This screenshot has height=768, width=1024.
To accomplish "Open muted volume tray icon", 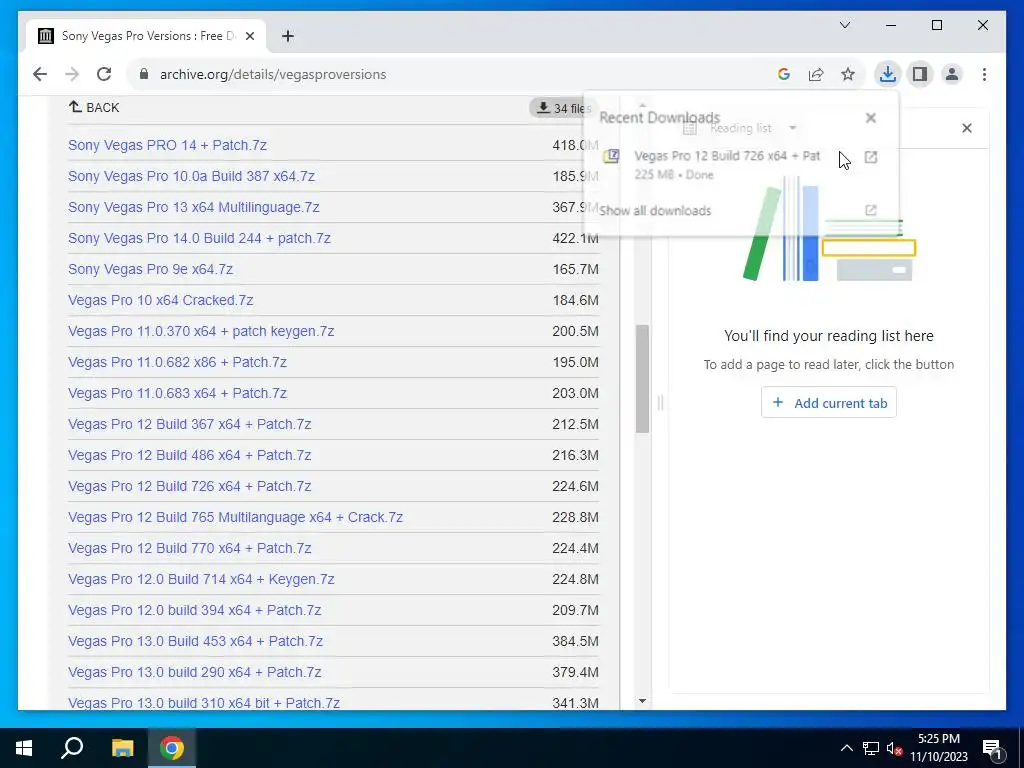I will click(x=894, y=748).
